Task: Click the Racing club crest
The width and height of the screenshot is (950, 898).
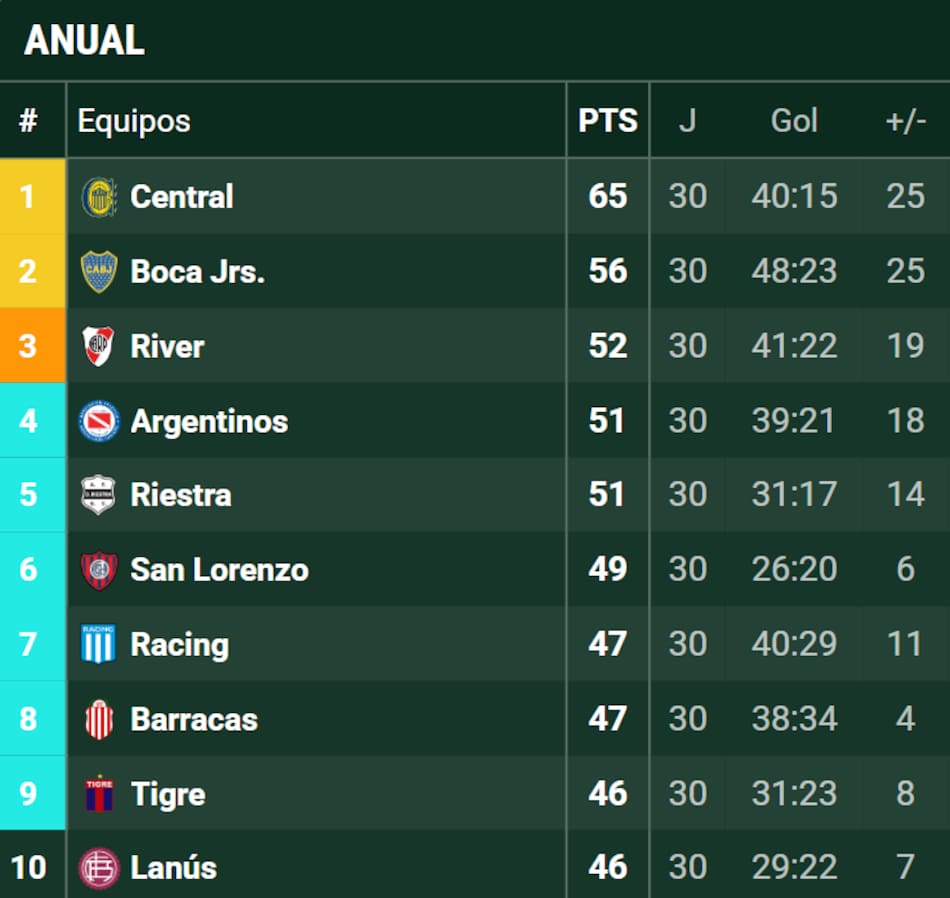Action: point(99,644)
